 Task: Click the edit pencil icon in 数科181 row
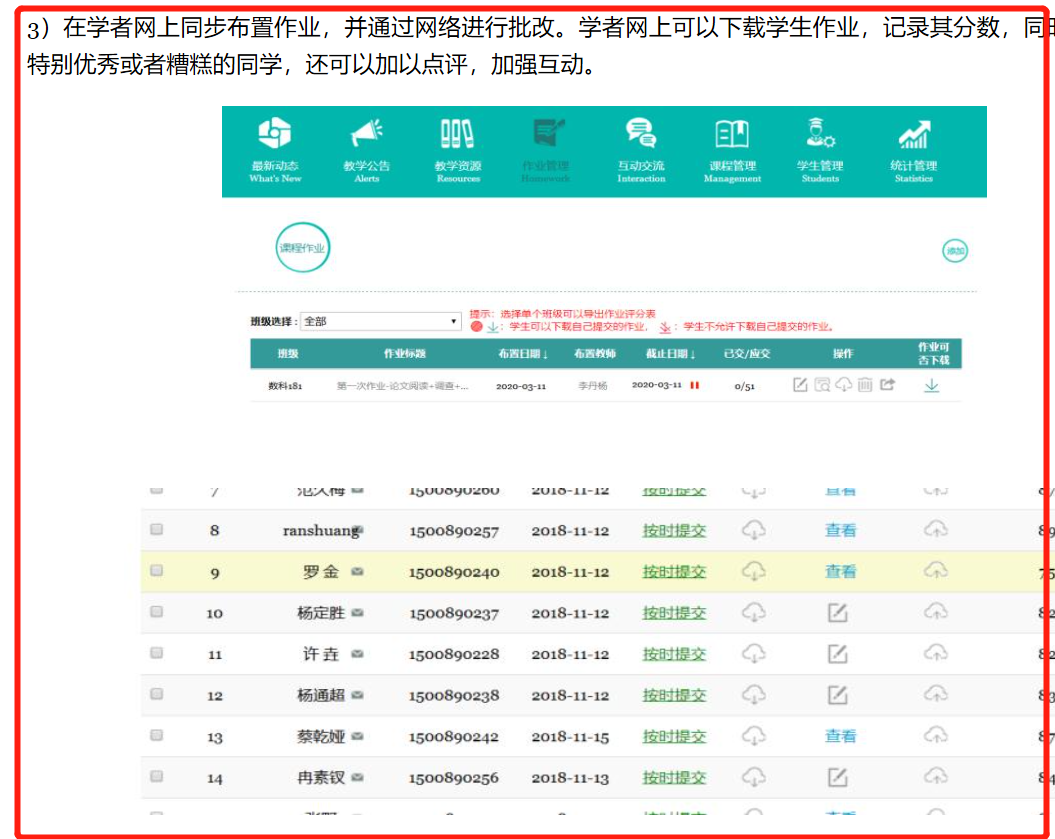click(800, 385)
